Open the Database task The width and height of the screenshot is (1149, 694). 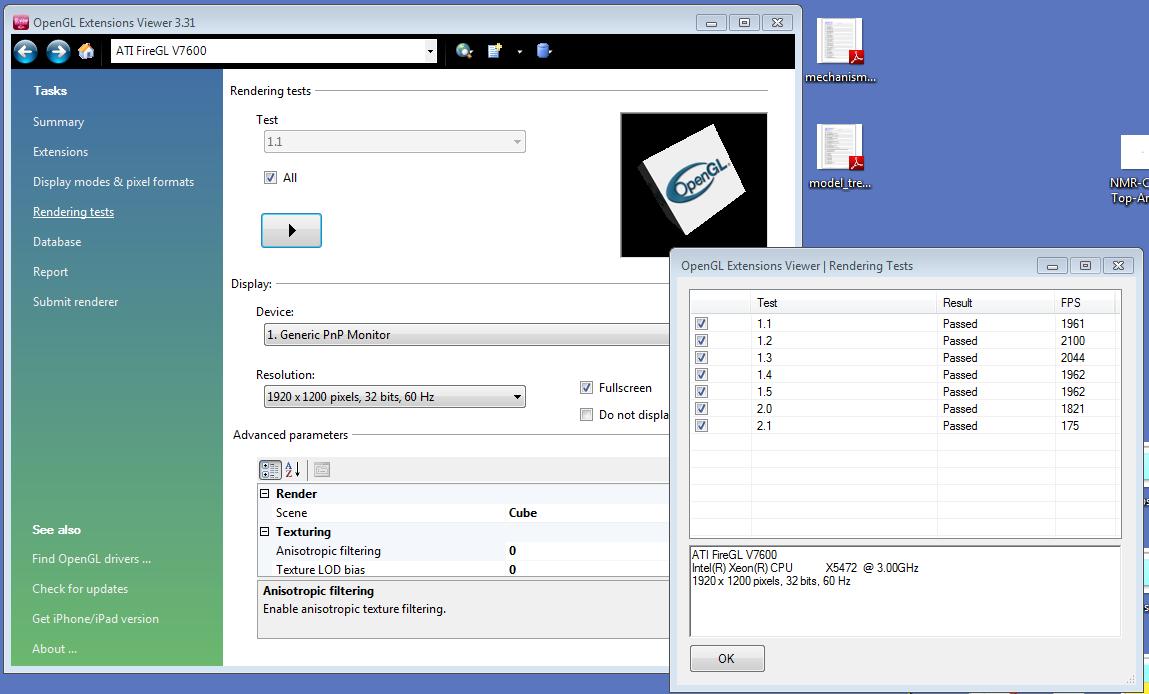point(57,242)
